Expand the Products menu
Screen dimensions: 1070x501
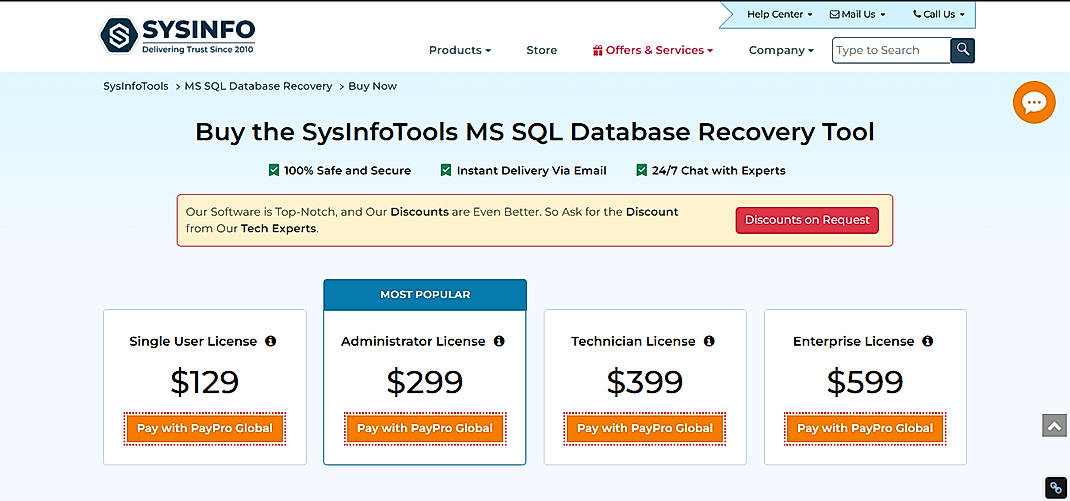[x=460, y=50]
